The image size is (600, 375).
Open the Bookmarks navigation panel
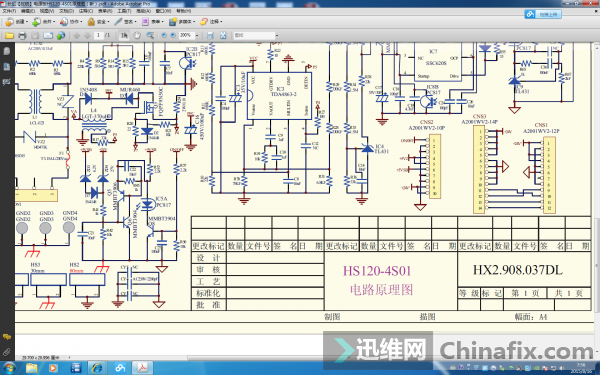(7, 67)
